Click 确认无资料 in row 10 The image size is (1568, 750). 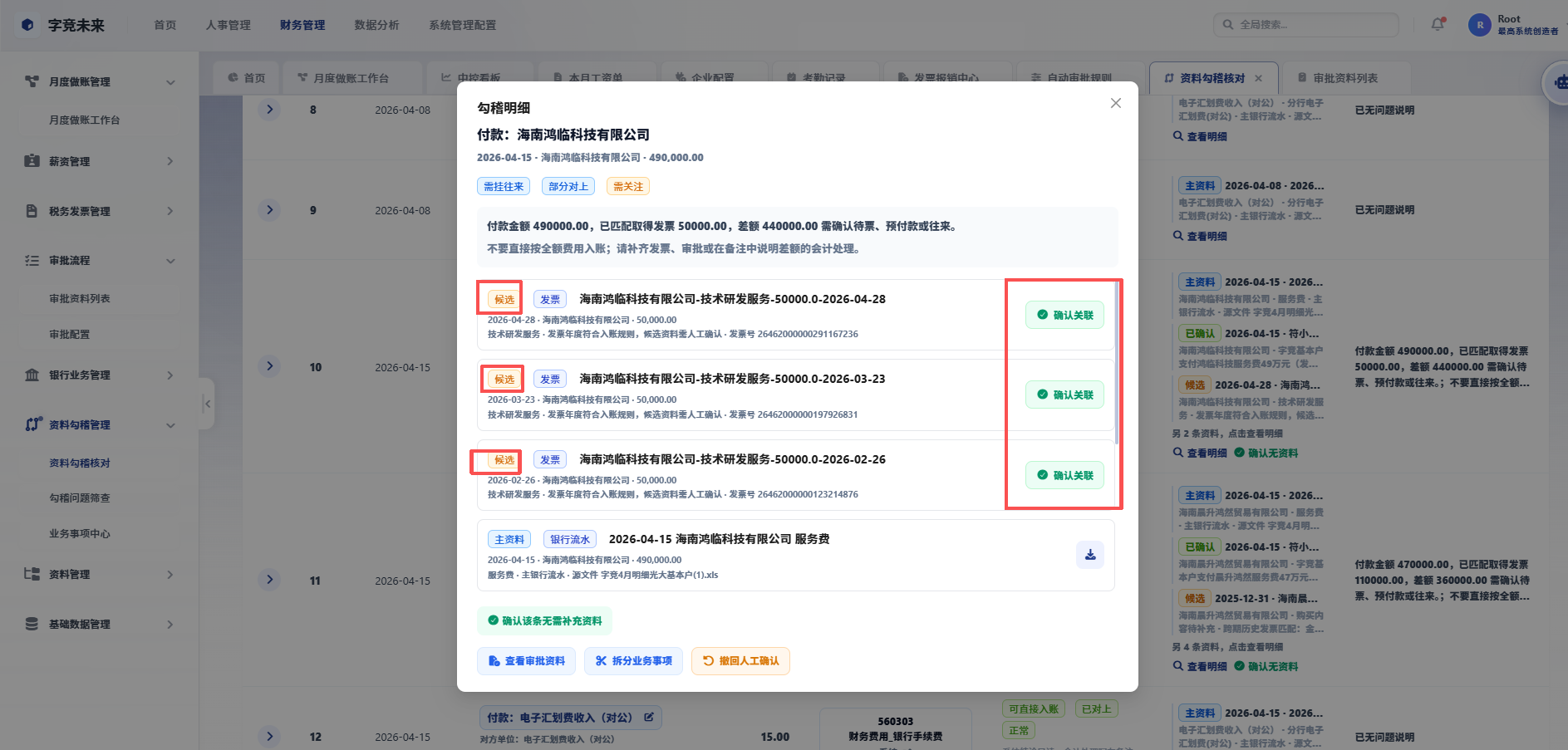pyautogui.click(x=1266, y=453)
